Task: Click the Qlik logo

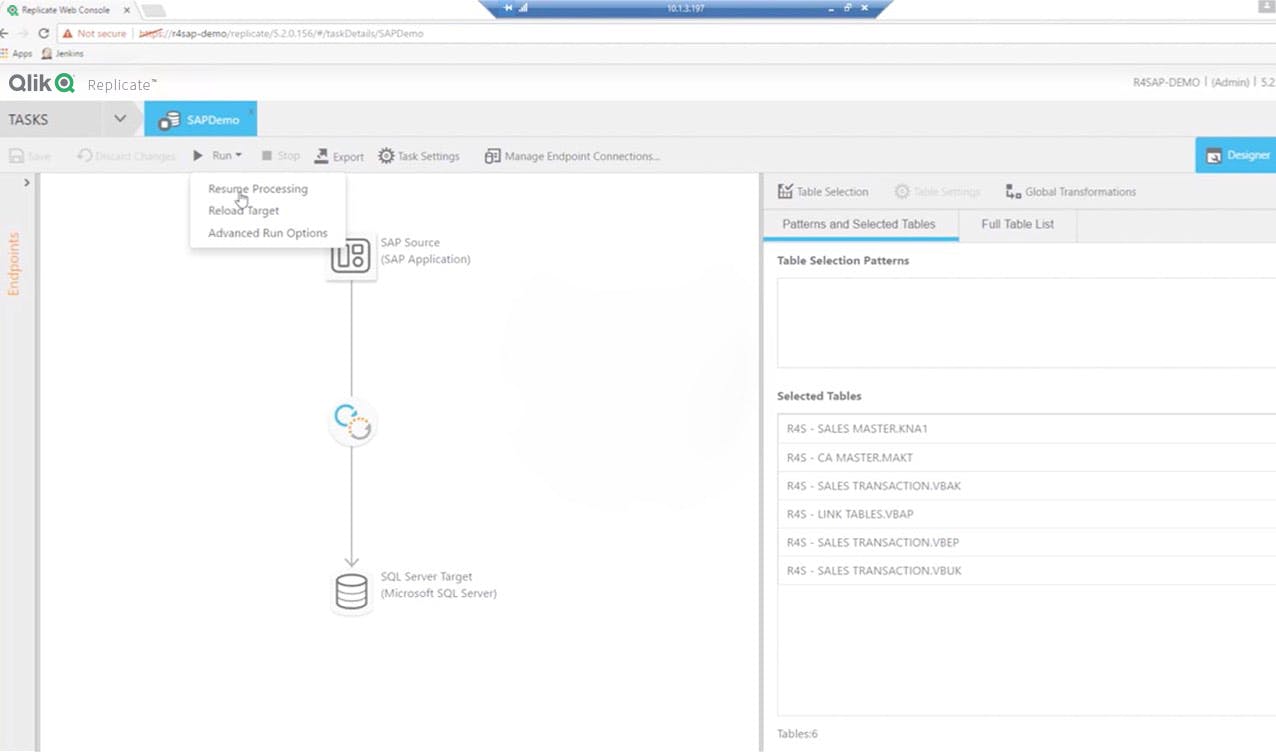Action: point(42,83)
